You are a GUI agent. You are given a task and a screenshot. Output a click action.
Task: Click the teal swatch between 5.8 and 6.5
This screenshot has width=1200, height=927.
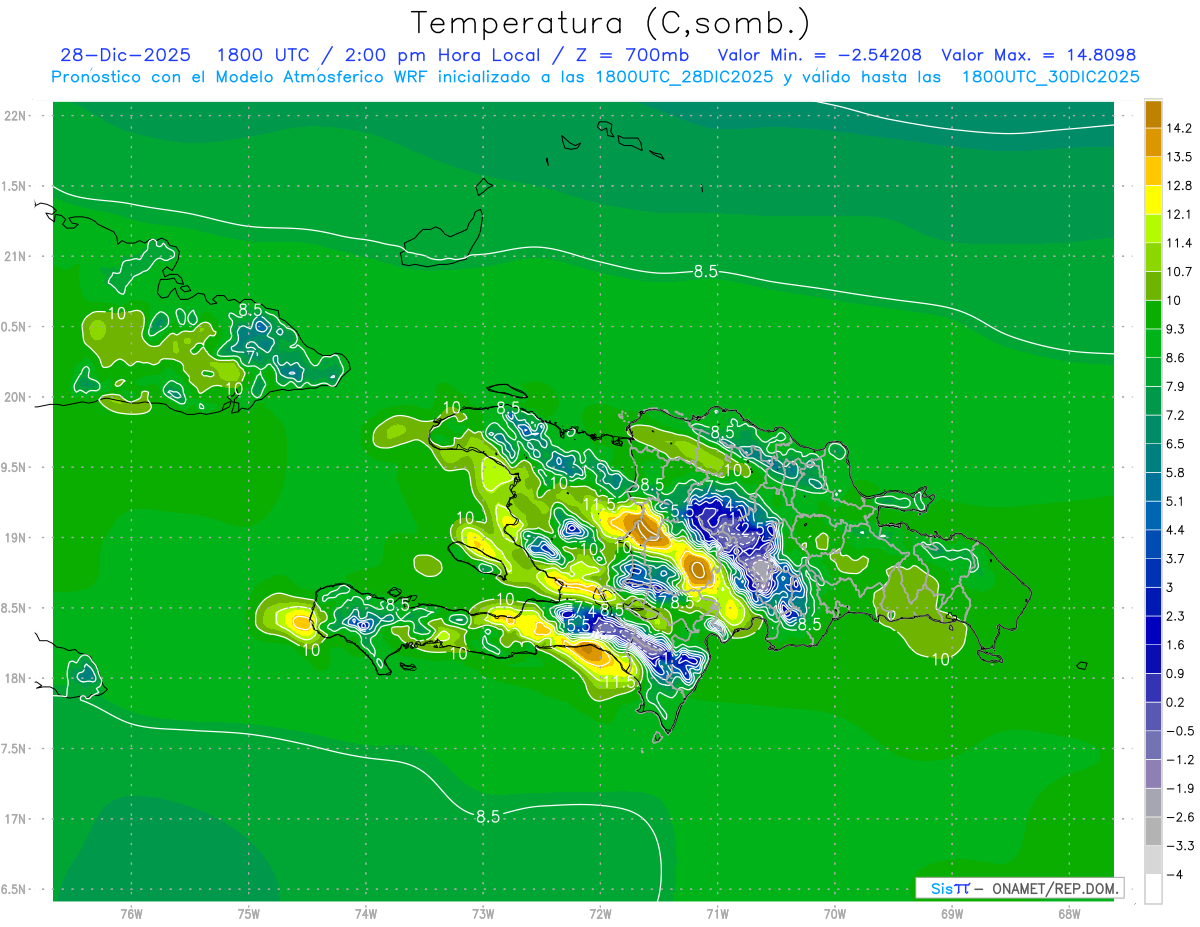coord(1153,457)
